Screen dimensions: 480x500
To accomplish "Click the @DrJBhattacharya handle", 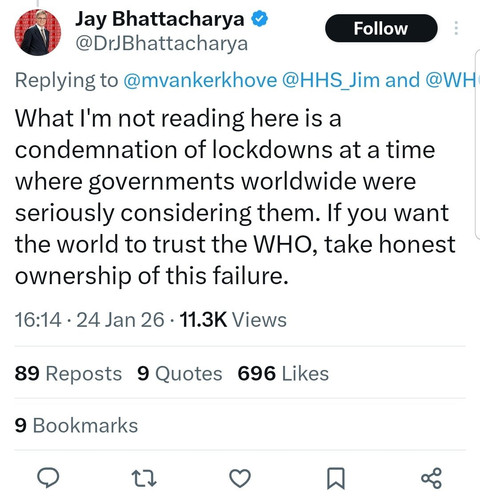I will click(162, 44).
